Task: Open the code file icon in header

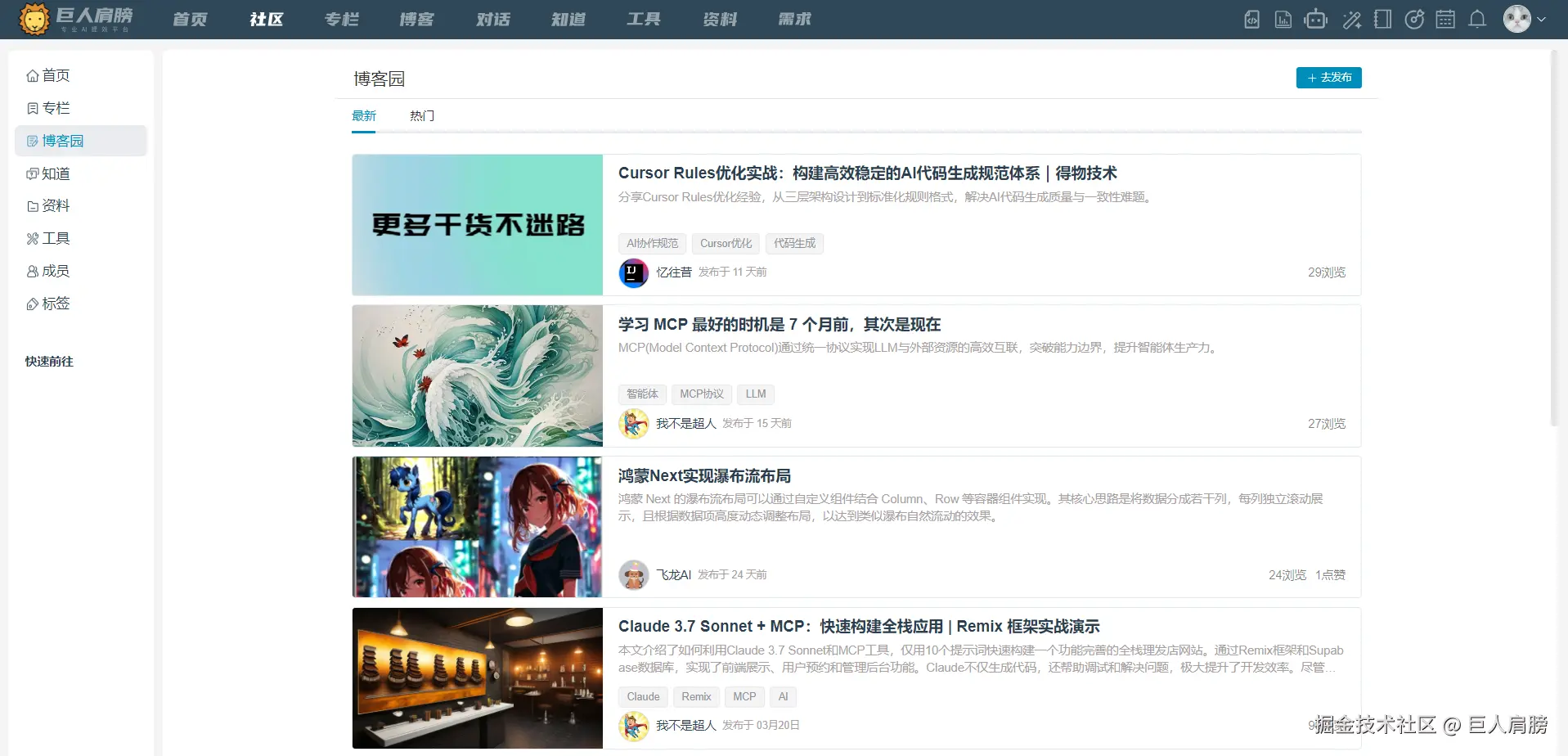Action: pos(1251,20)
